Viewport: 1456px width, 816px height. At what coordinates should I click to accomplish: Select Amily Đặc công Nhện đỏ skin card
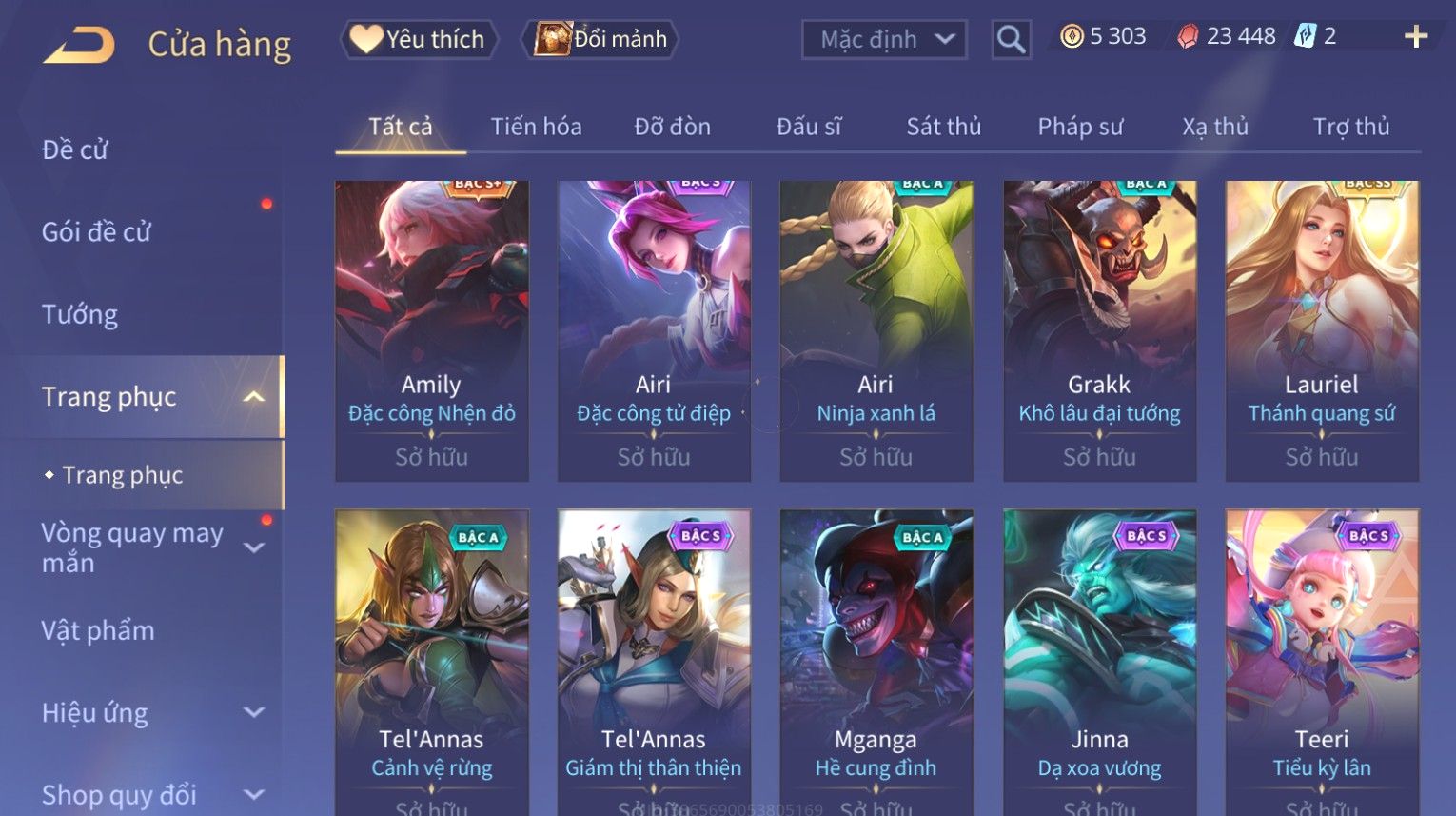[x=431, y=330]
